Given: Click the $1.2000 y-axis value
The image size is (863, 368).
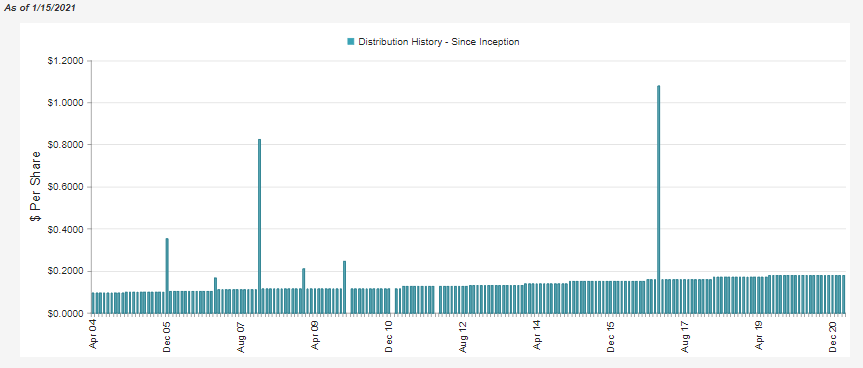Looking at the screenshot, I should click(65, 61).
